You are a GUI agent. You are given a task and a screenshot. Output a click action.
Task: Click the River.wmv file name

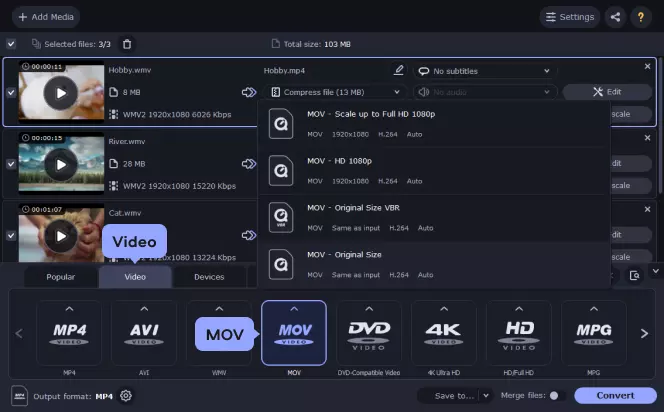point(127,141)
